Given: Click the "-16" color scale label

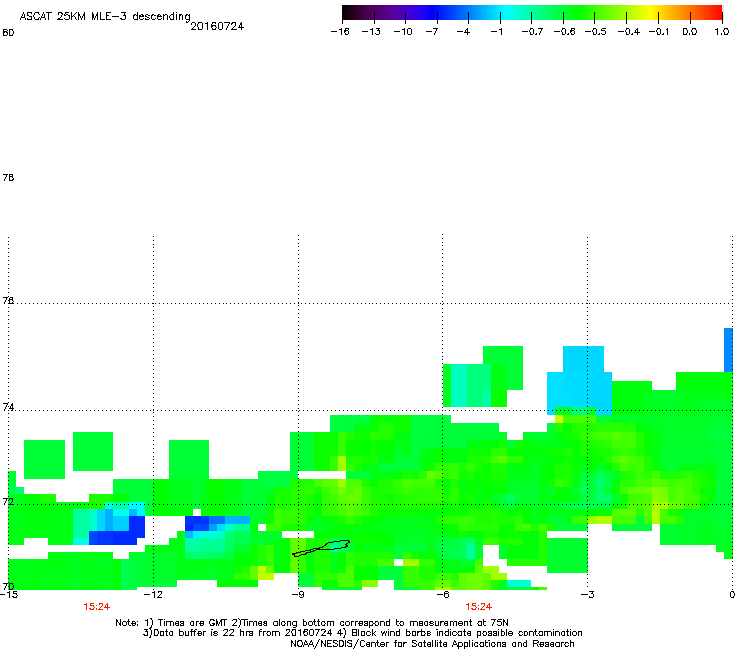Looking at the screenshot, I should 340,32.
